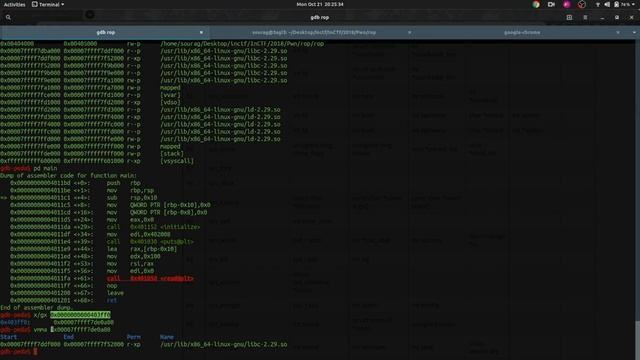Click the [stack] mapping entry
640x360 pixels.
(172, 153)
